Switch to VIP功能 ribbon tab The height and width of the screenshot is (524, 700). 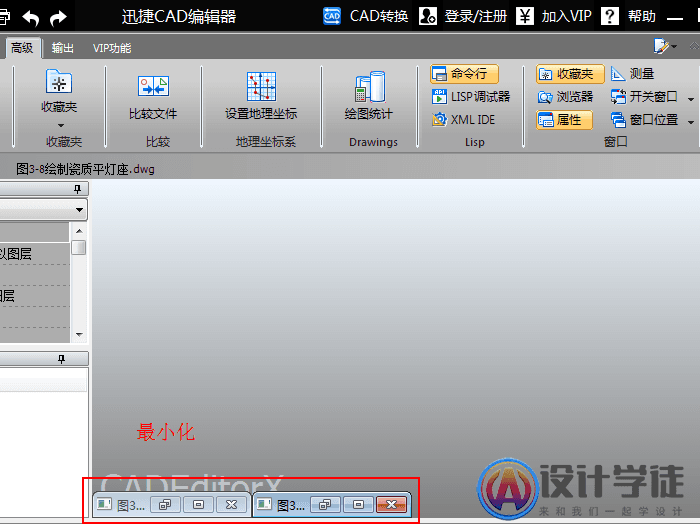[112, 48]
